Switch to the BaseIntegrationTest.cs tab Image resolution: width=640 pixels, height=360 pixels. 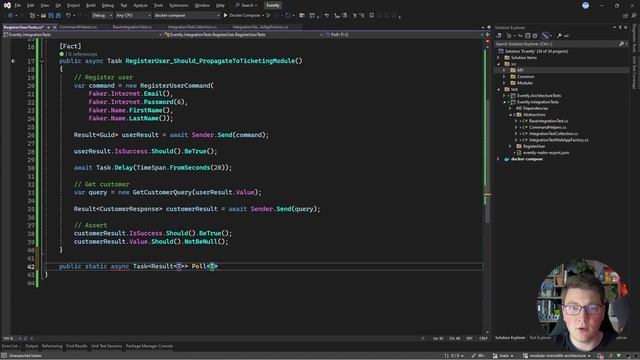pyautogui.click(x=132, y=27)
